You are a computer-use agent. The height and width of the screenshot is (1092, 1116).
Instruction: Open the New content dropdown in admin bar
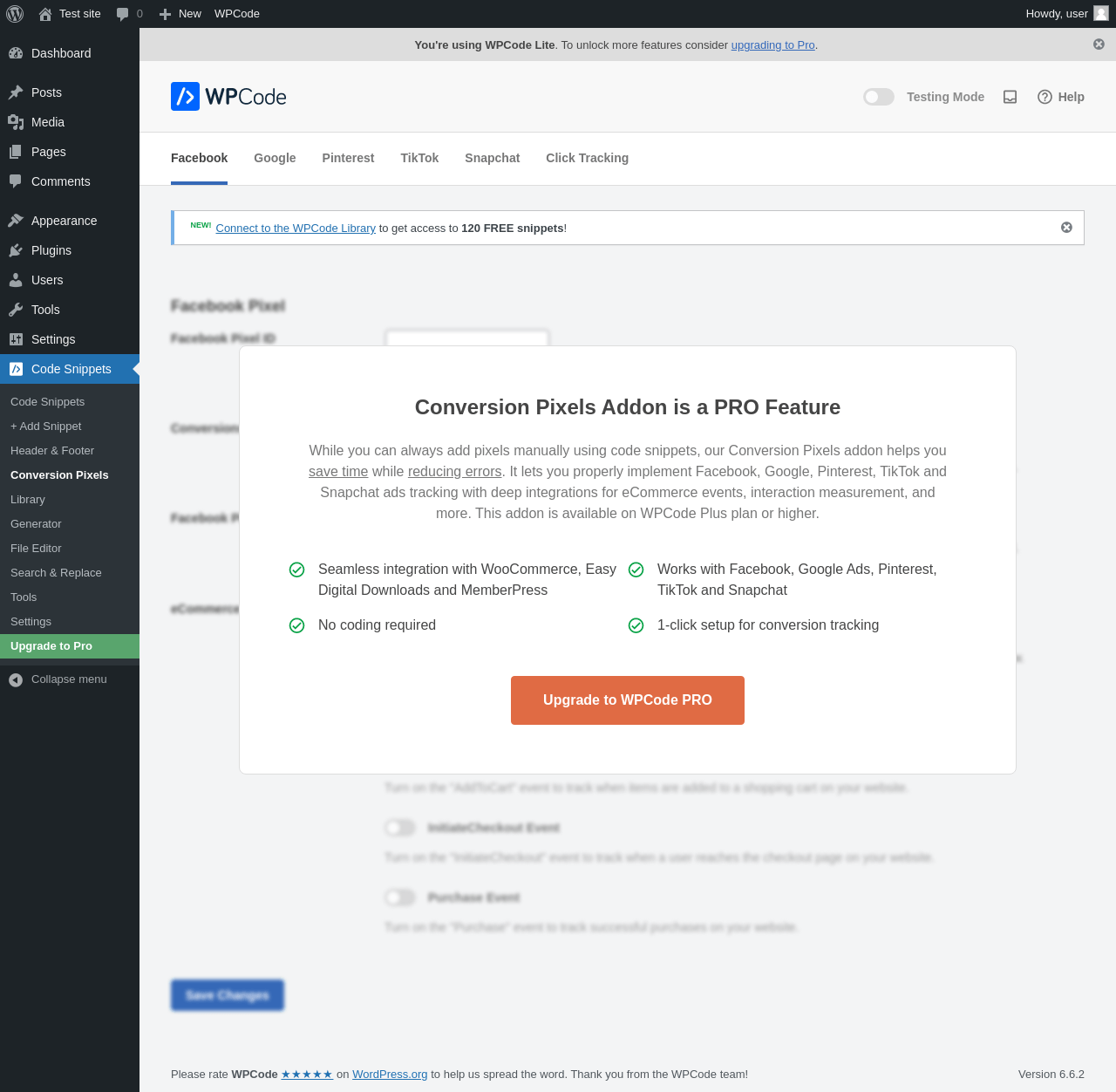pos(180,14)
